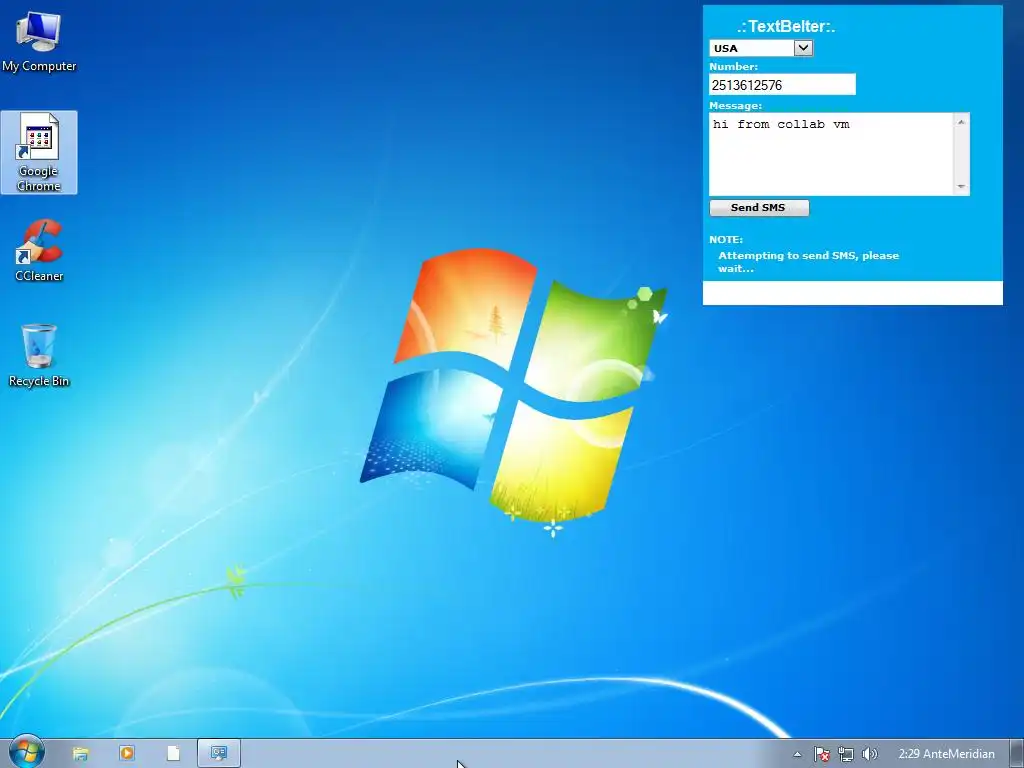Click the 'Attempting to send SMS' note text
The image size is (1024, 768).
coord(808,262)
